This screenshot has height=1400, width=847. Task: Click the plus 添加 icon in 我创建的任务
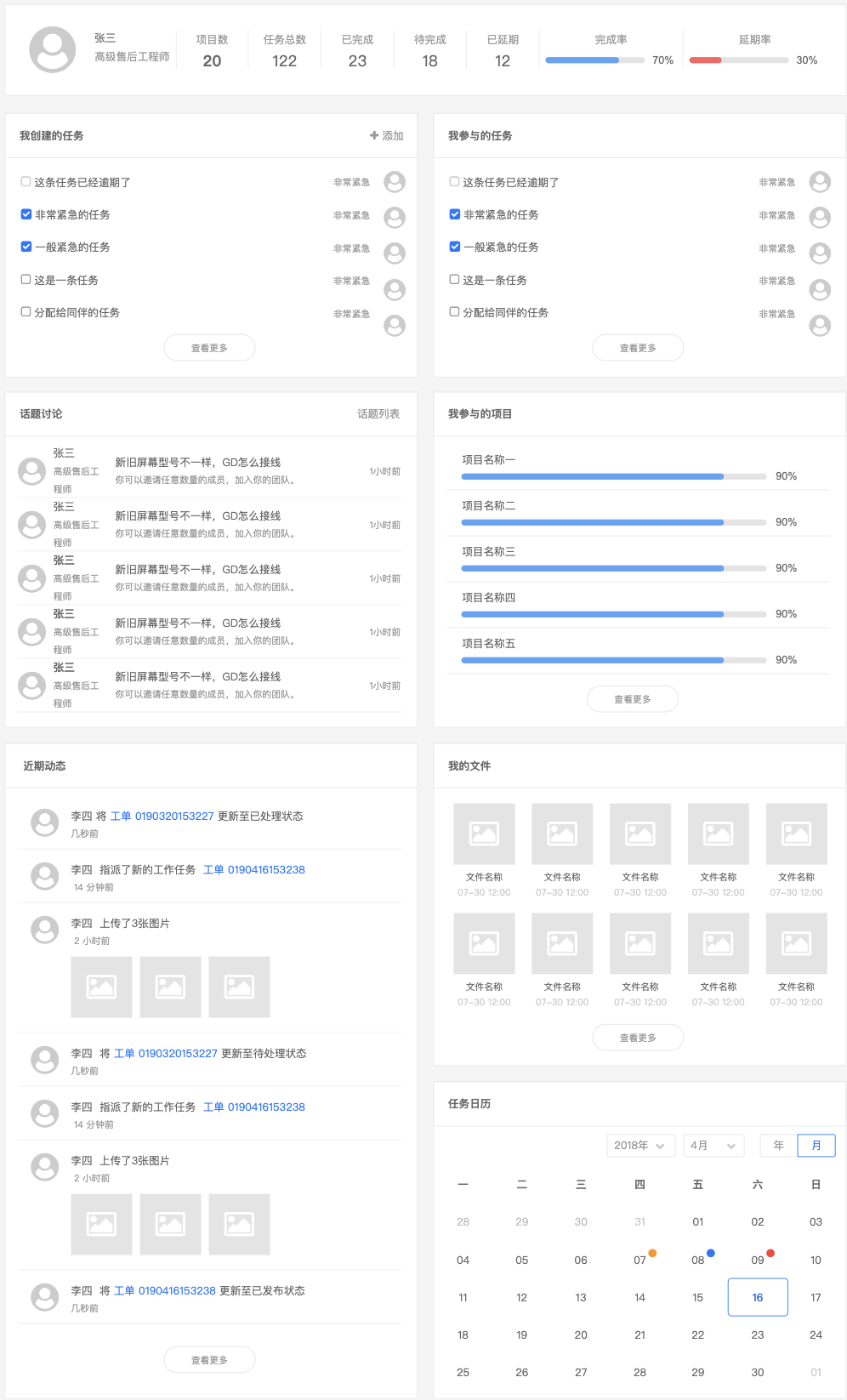374,135
